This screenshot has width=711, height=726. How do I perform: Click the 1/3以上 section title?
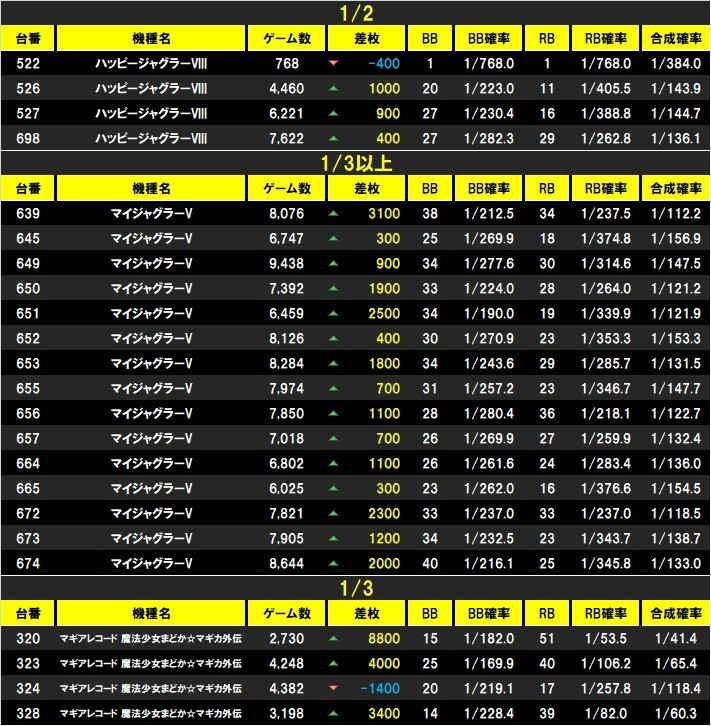pos(356,163)
